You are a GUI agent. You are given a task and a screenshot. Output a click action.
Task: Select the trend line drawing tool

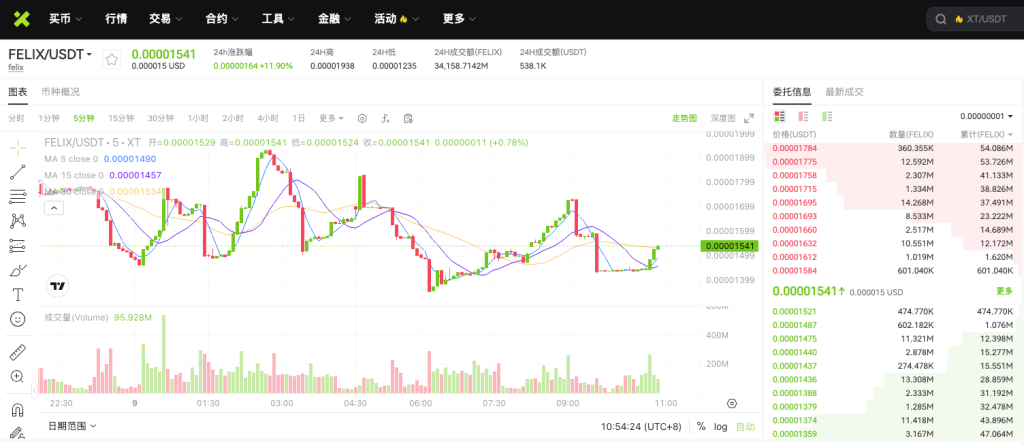(18, 173)
